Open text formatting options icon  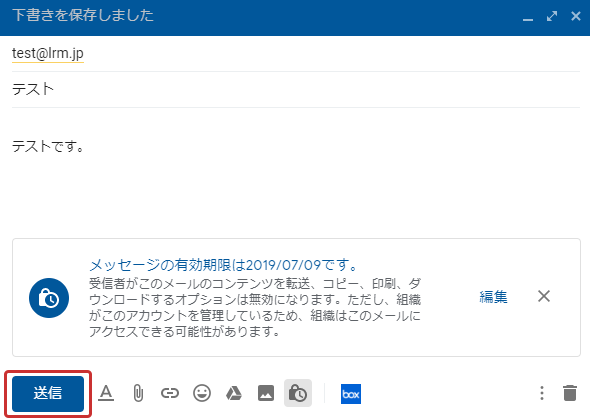tap(106, 394)
